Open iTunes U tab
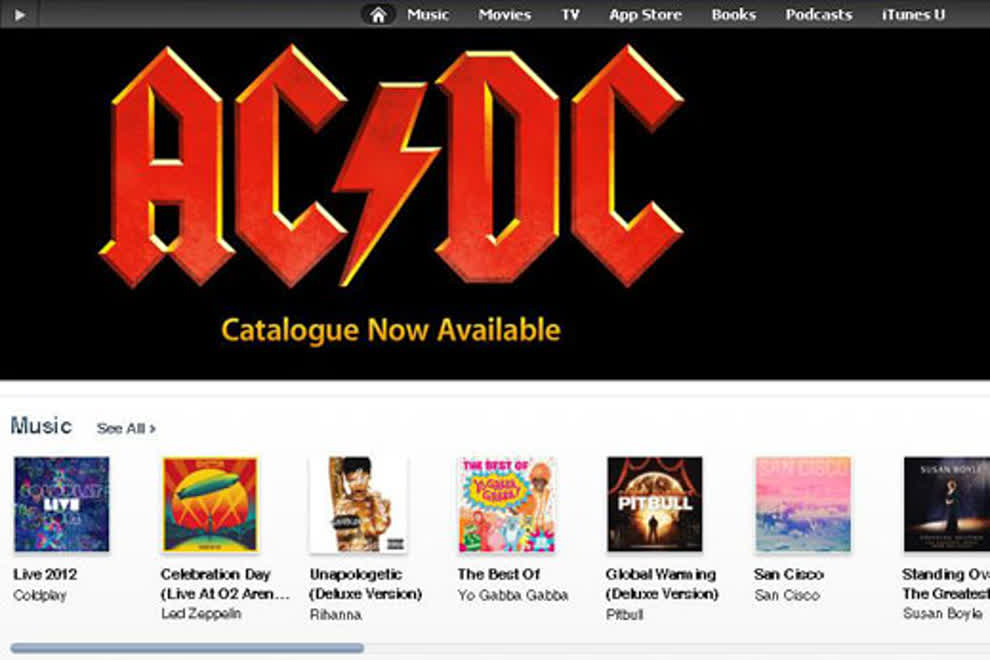 coord(913,15)
